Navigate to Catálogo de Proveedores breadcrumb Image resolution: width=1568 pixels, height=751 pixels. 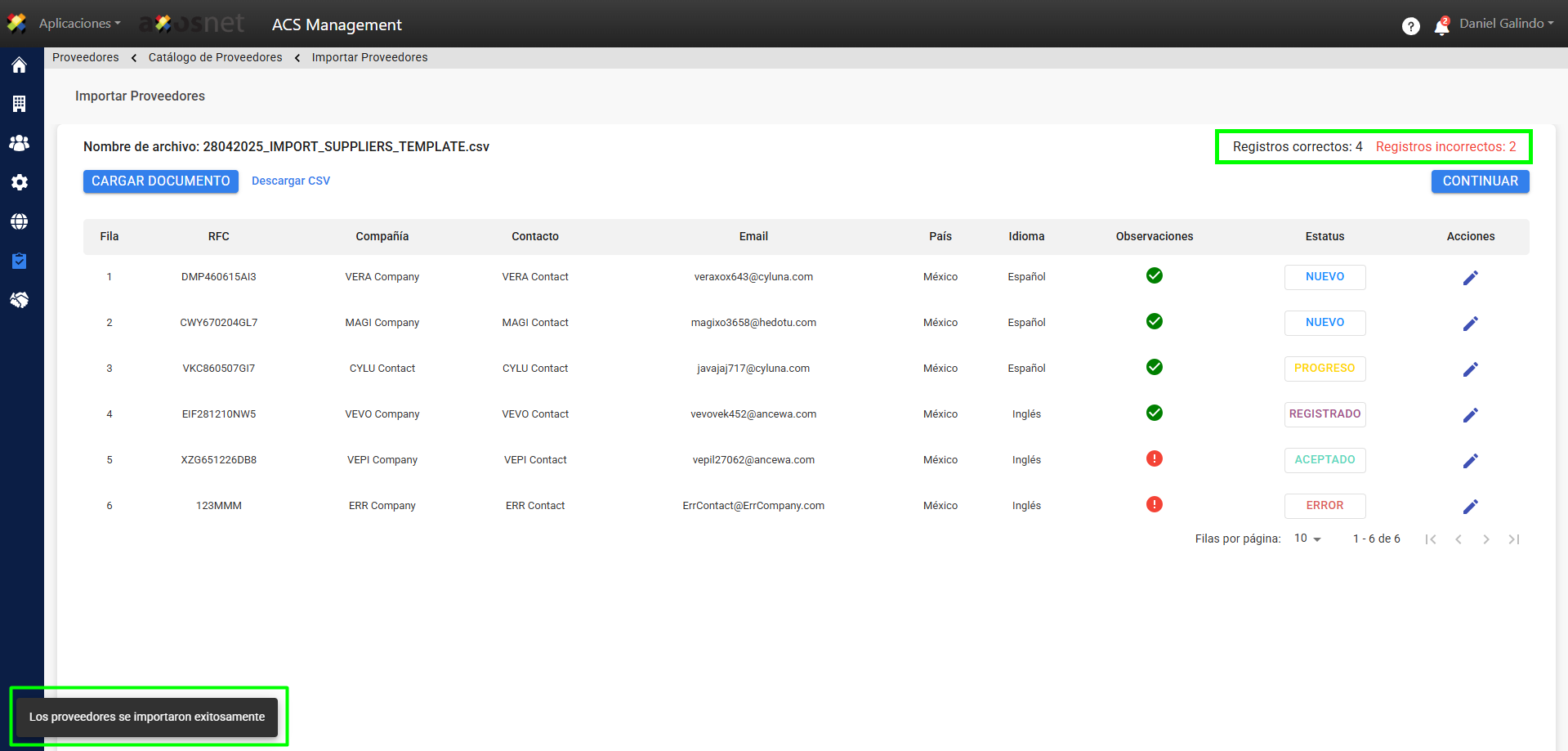coord(215,57)
